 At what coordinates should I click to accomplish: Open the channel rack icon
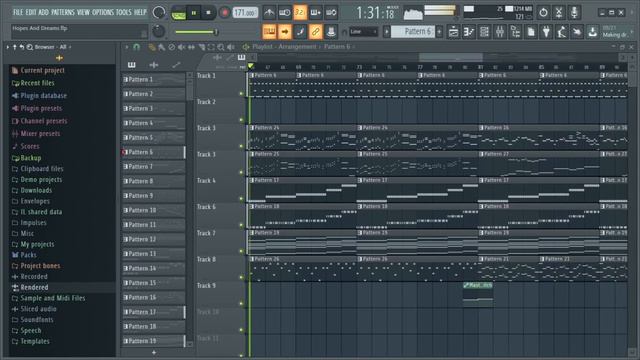pos(484,31)
